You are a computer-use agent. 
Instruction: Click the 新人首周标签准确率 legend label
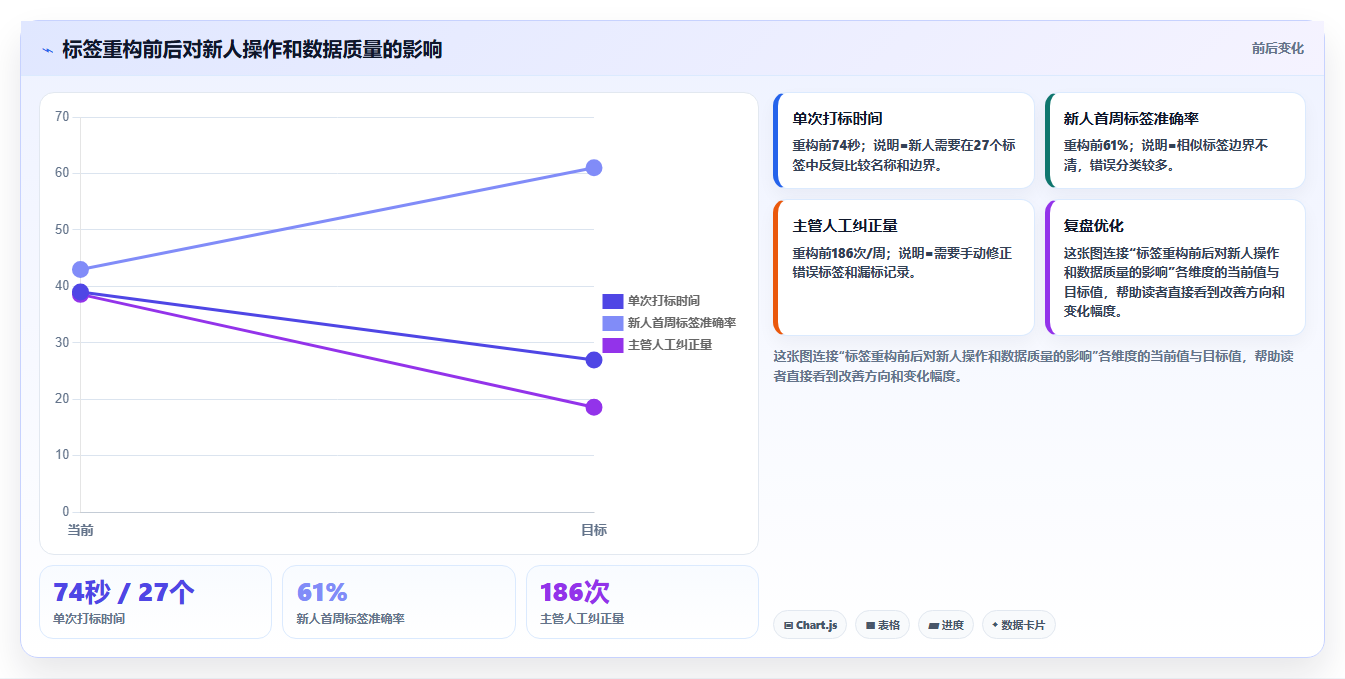[681, 323]
